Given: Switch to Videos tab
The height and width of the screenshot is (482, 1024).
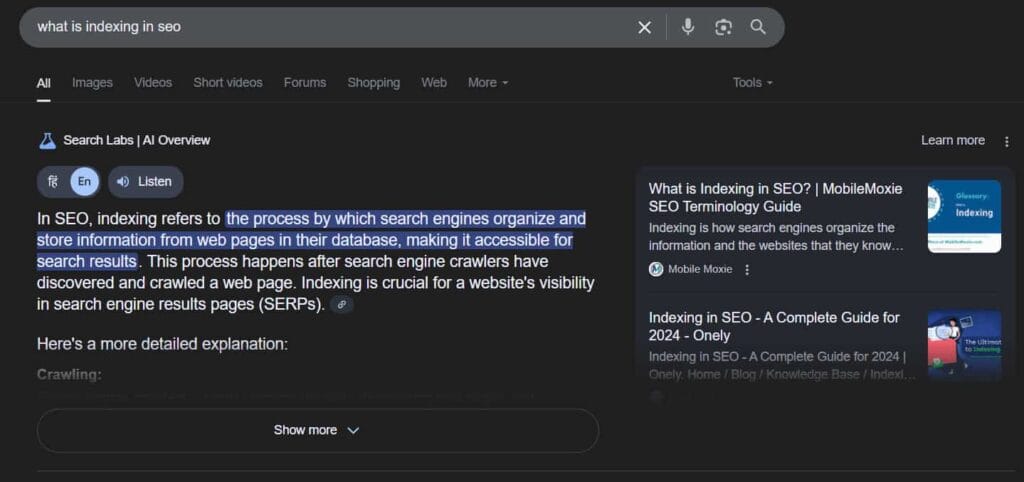Looking at the screenshot, I should coord(153,82).
